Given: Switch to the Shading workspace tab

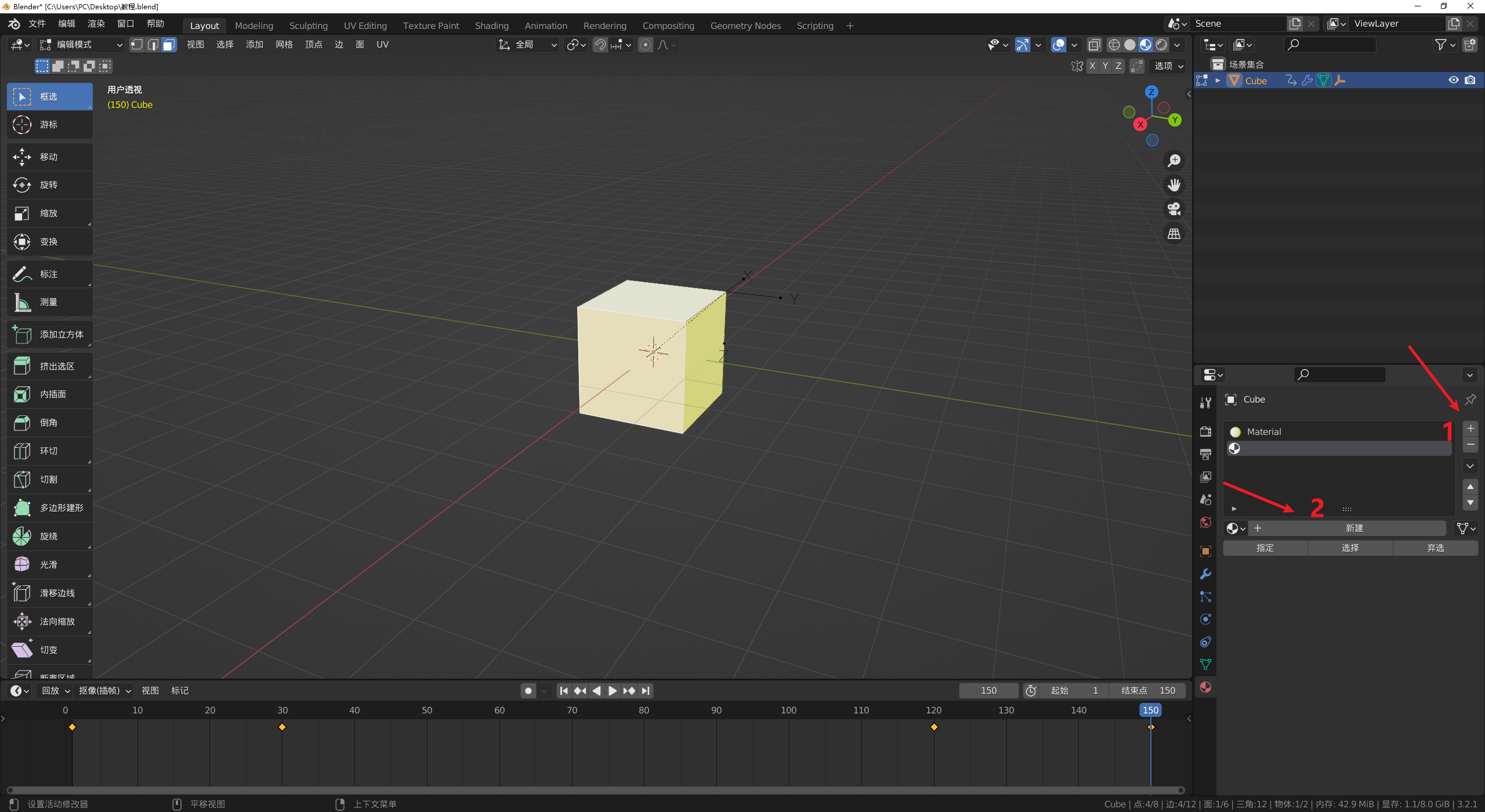Looking at the screenshot, I should coord(491,26).
